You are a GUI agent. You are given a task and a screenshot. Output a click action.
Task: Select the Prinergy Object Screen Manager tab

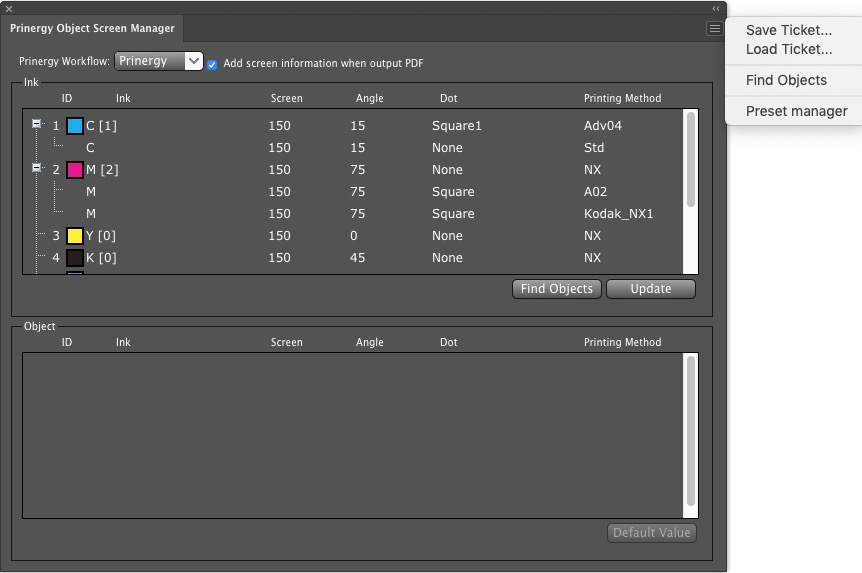tap(92, 29)
